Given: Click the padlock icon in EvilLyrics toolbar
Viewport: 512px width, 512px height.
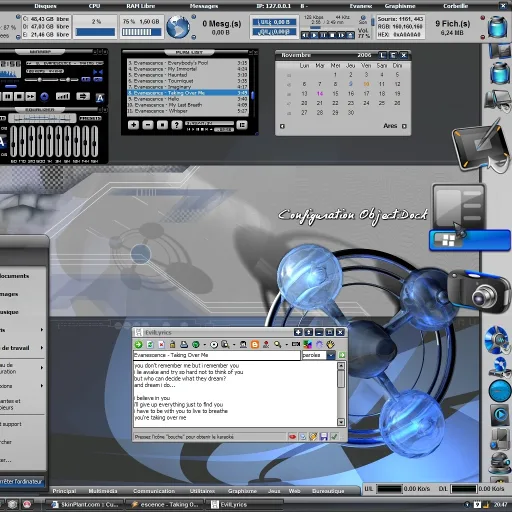Looking at the screenshot, I should pyautogui.click(x=172, y=344).
